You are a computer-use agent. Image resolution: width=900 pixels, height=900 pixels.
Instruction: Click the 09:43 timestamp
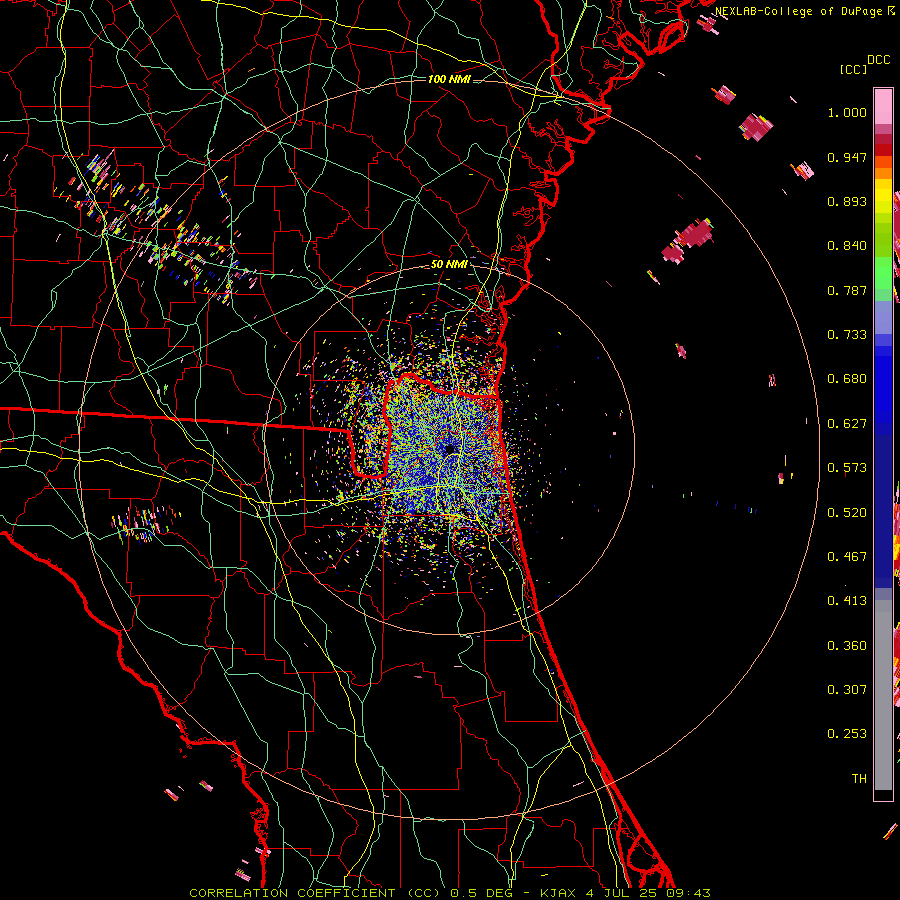click(688, 893)
